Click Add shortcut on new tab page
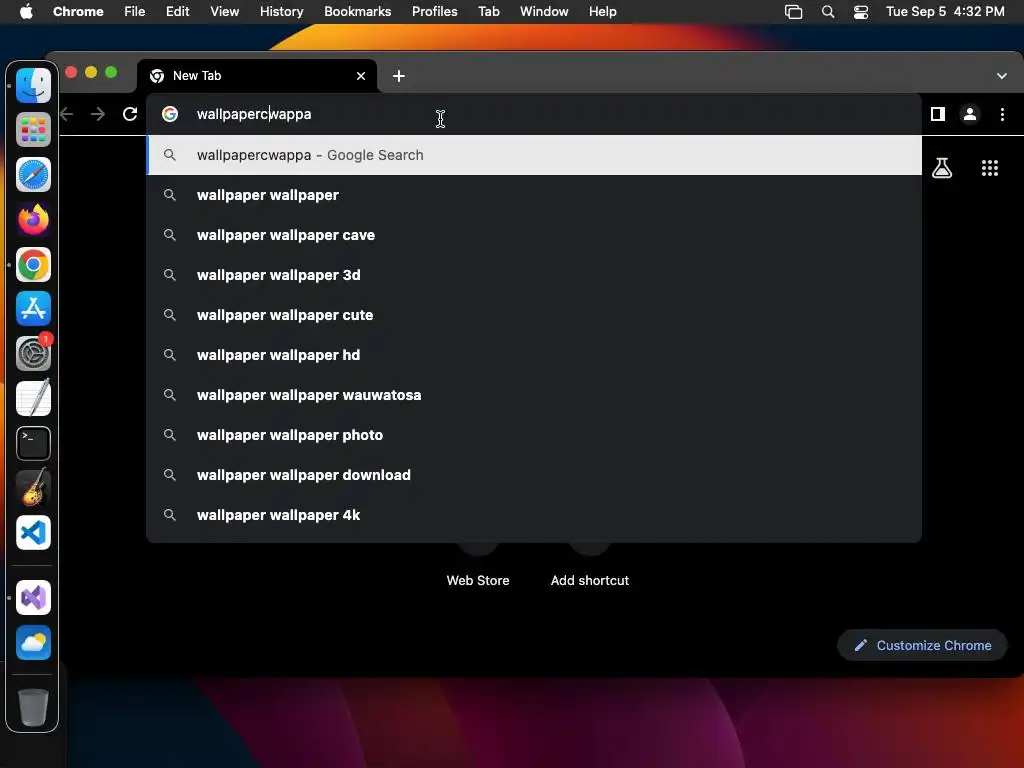Viewport: 1024px width, 768px height. click(x=590, y=580)
